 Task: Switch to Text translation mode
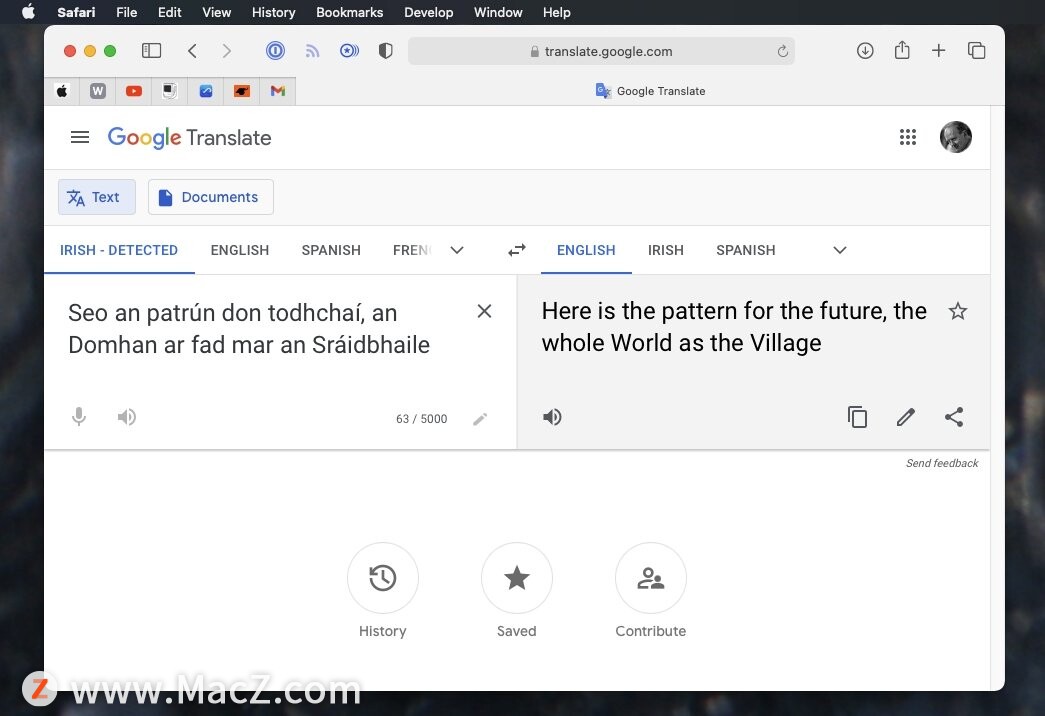tap(97, 197)
